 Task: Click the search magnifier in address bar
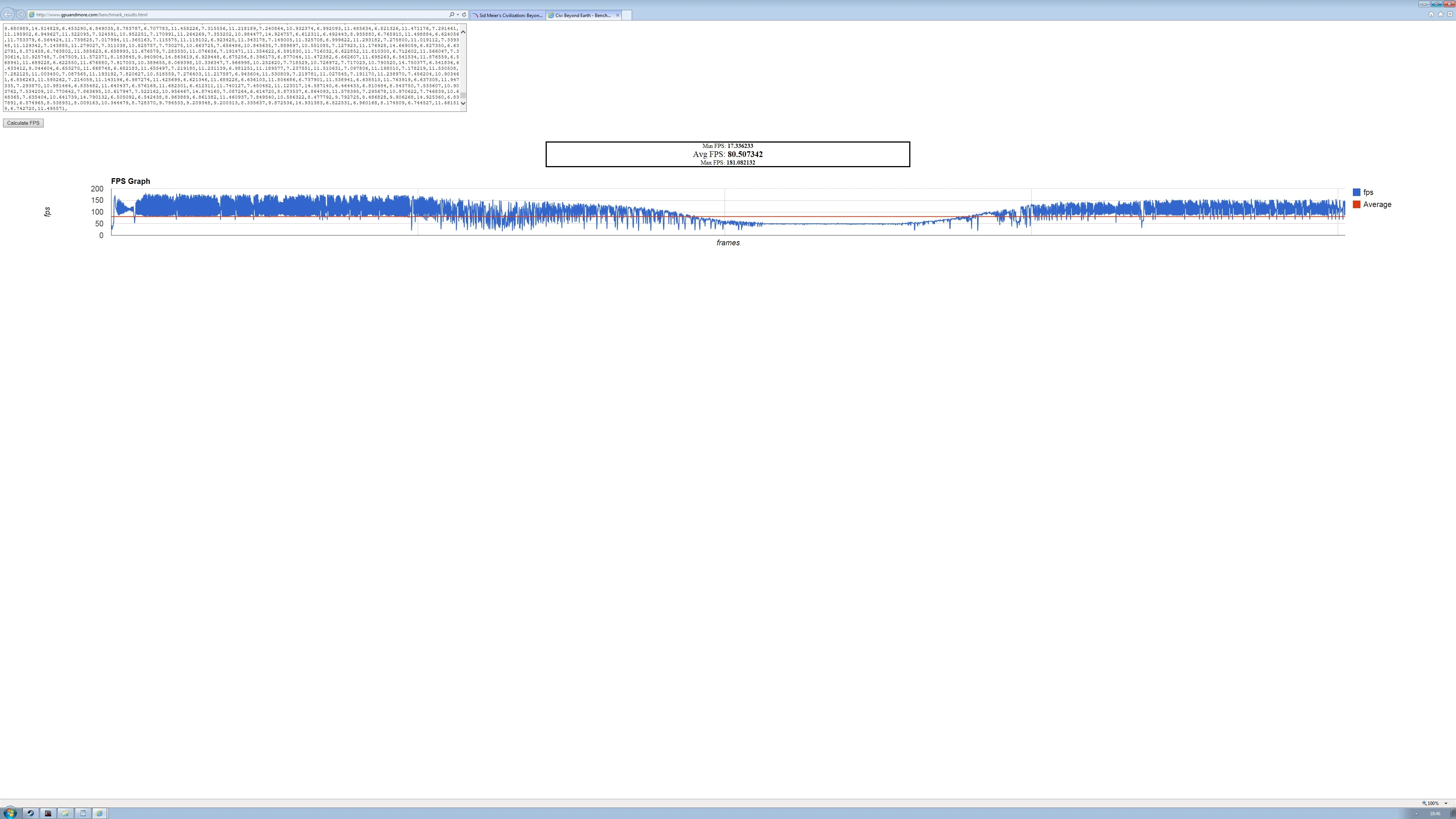click(452, 15)
